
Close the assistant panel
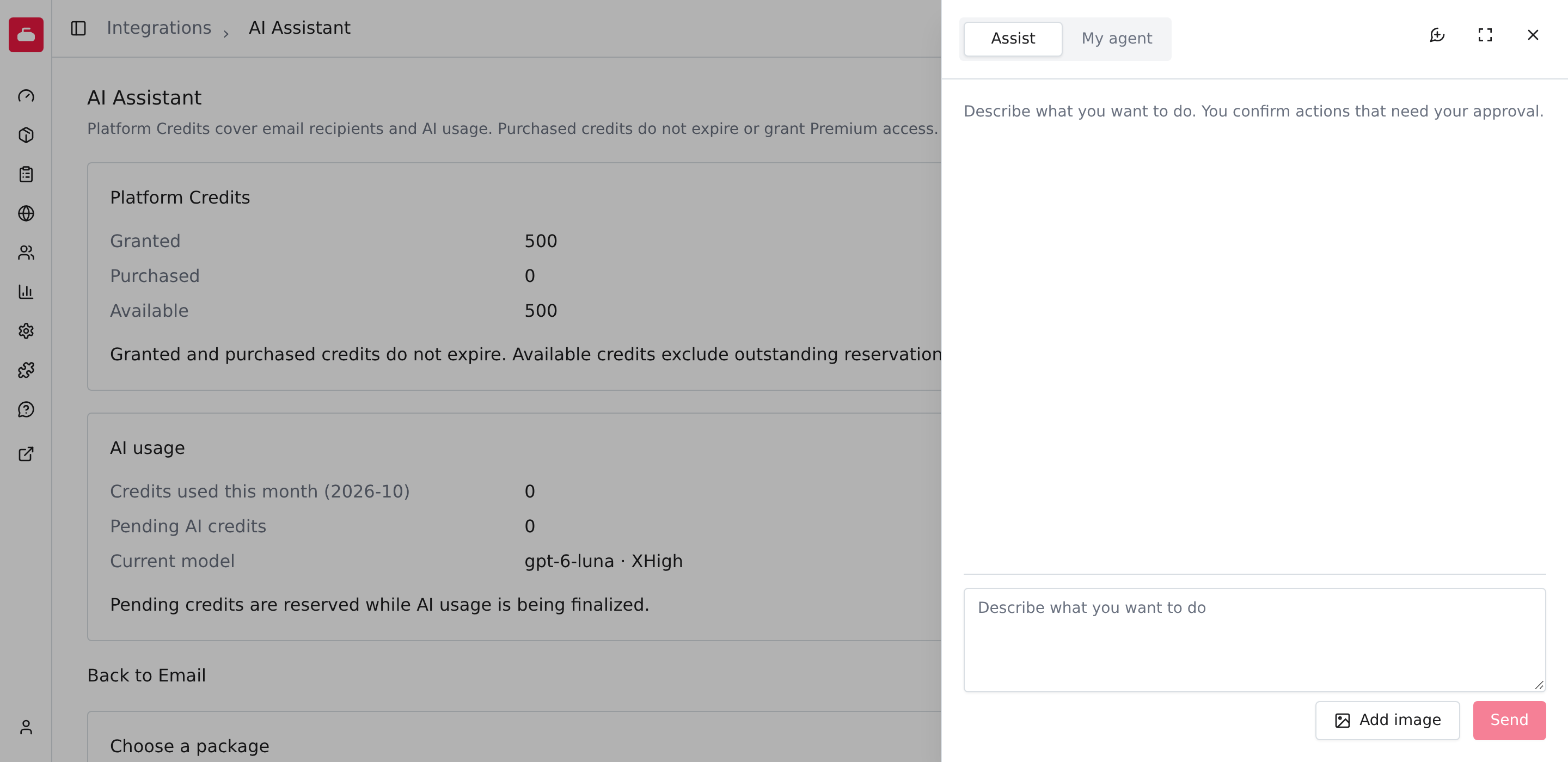point(1533,35)
